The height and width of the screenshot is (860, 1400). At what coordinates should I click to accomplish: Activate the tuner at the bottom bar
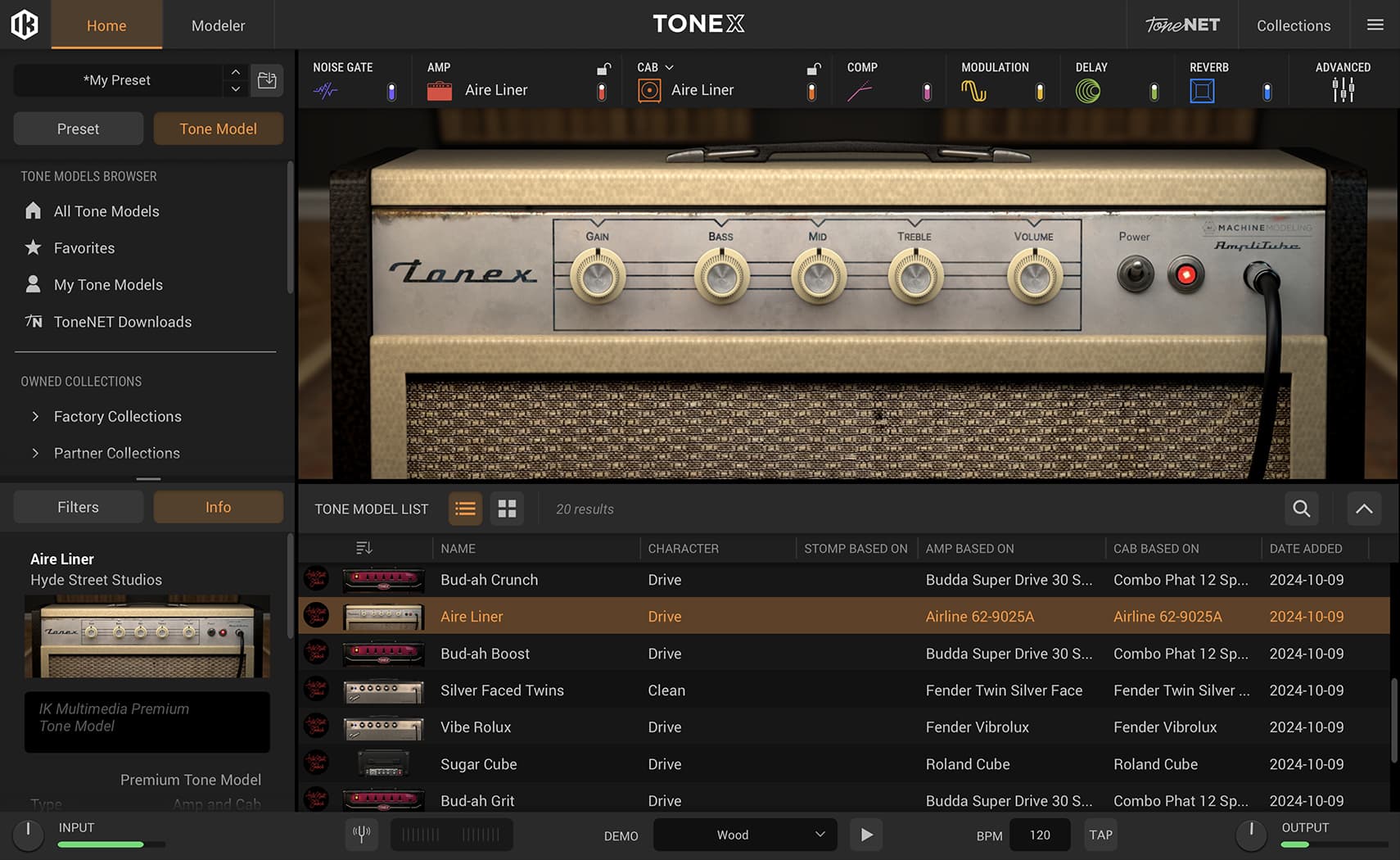361,834
